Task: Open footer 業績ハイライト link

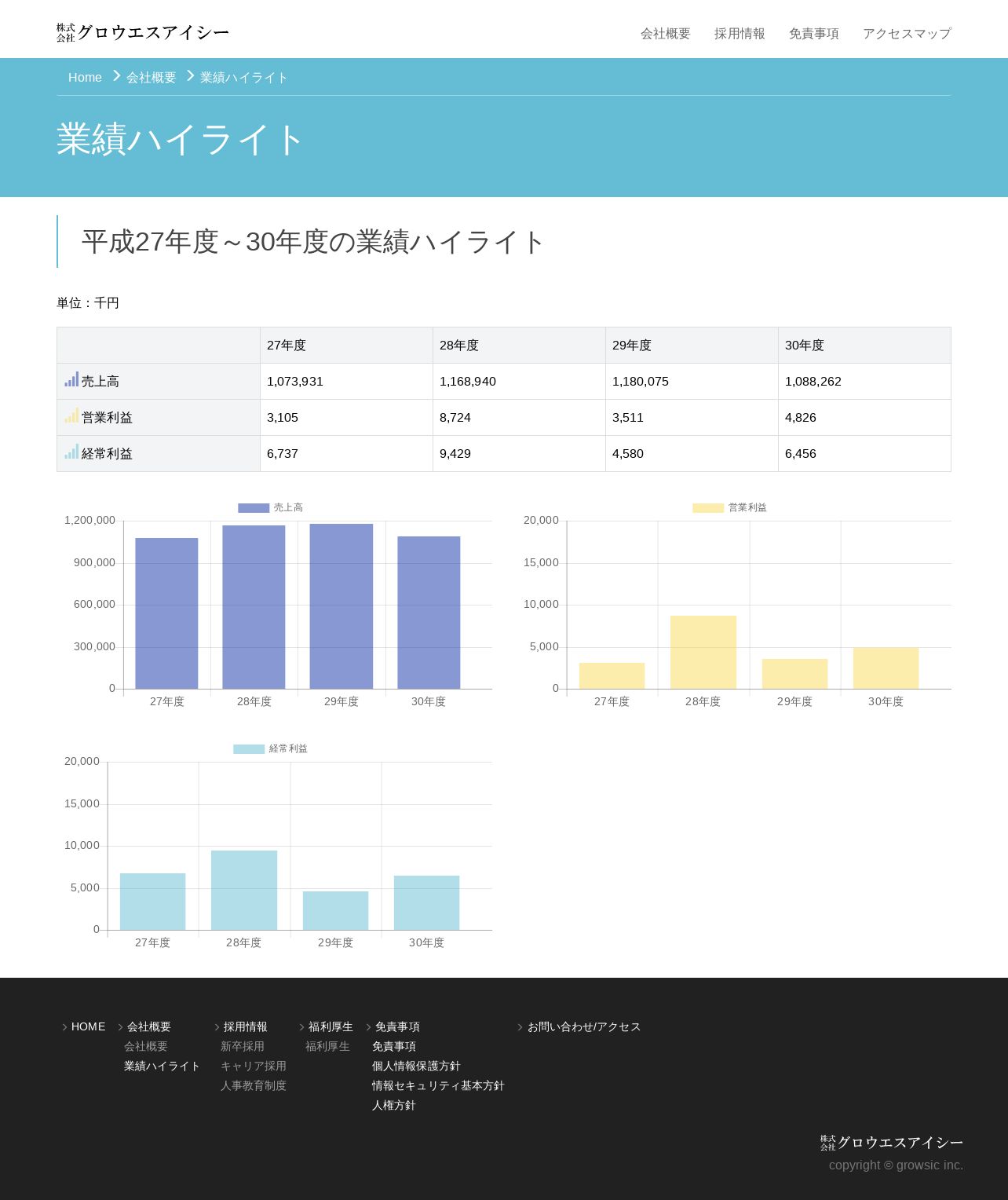Action: [x=163, y=1066]
